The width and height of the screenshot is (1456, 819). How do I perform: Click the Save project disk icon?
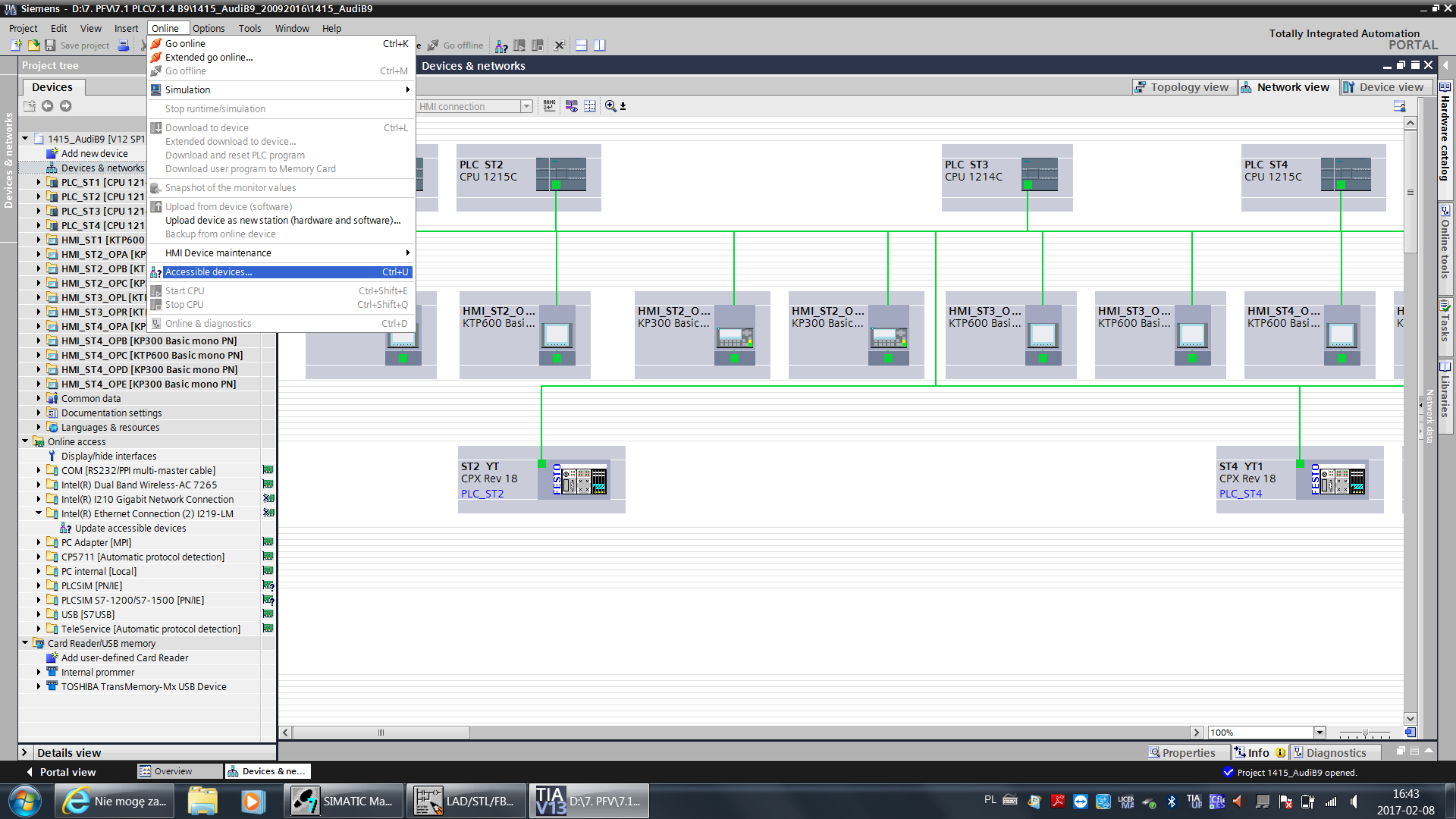click(x=50, y=45)
